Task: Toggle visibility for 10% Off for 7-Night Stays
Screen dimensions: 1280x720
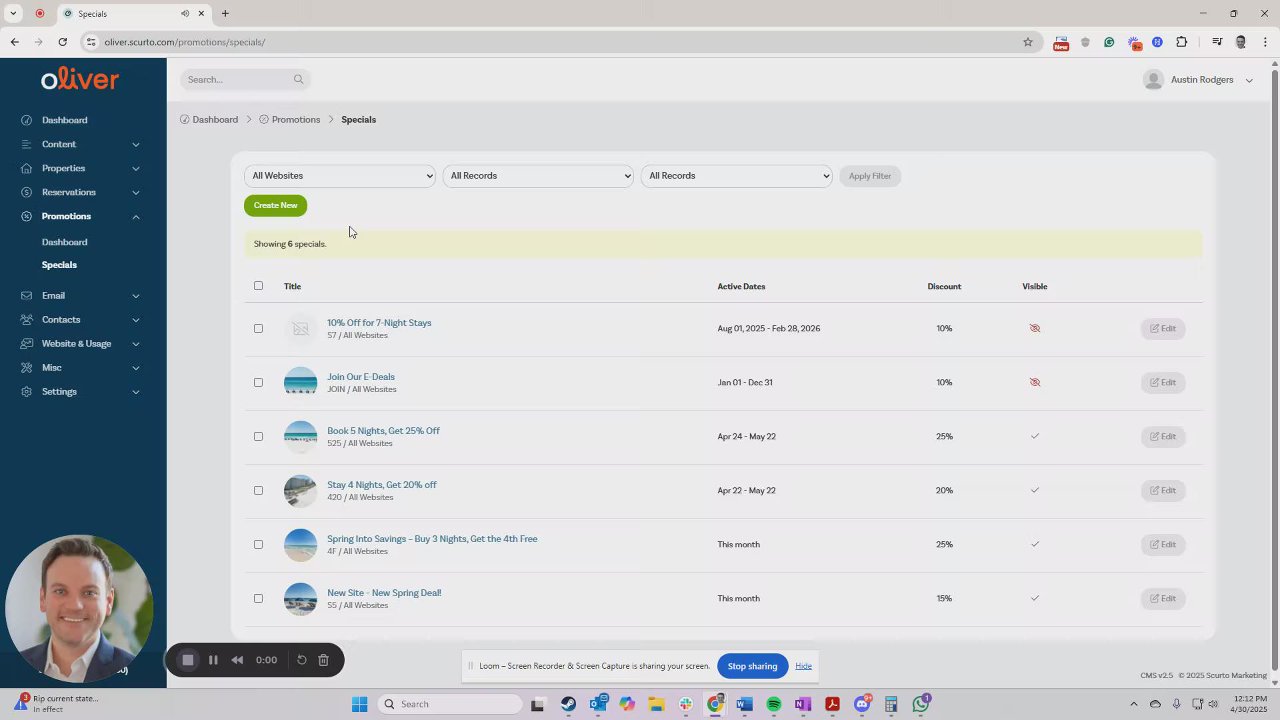Action: [x=1035, y=328]
